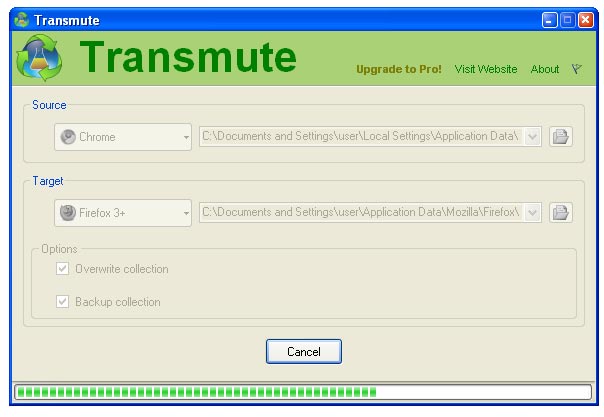
Task: Click the Chrome icon in Source
Action: 68,137
